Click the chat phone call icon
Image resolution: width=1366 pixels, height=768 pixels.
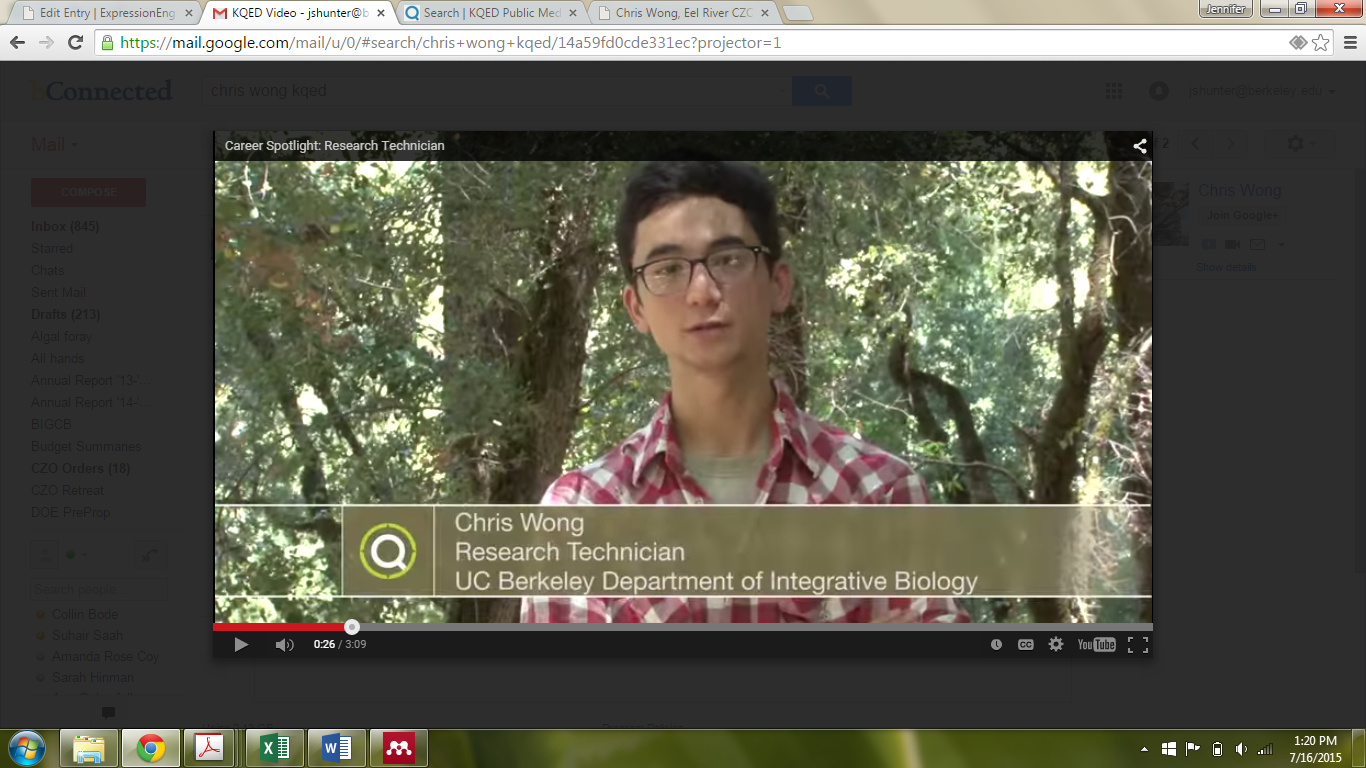click(150, 555)
